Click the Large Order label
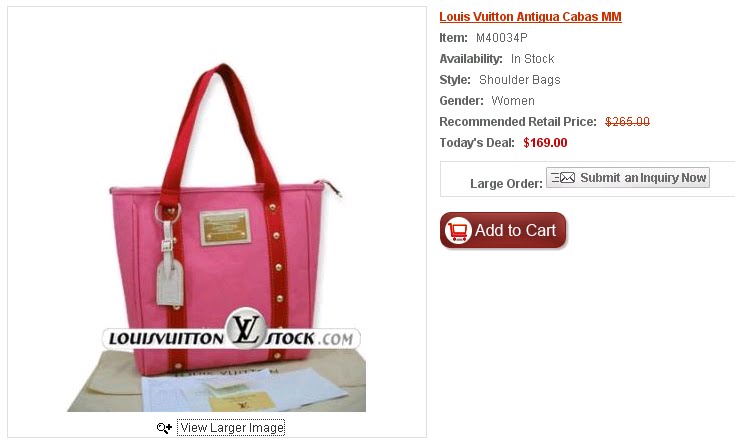 pyautogui.click(x=506, y=183)
